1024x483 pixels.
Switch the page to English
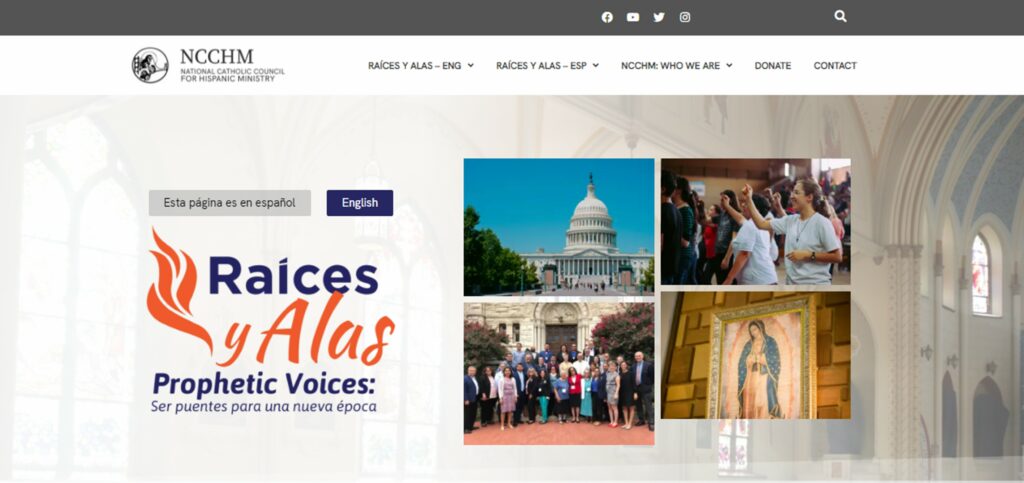coord(360,203)
